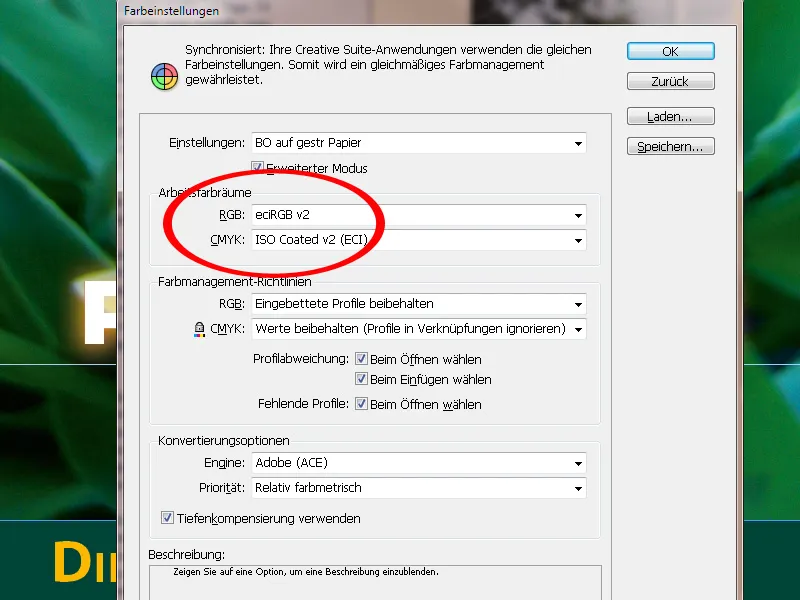Open Priorität dropdown 'Relativ farbmetrisch'
800x600 pixels.
[x=419, y=488]
